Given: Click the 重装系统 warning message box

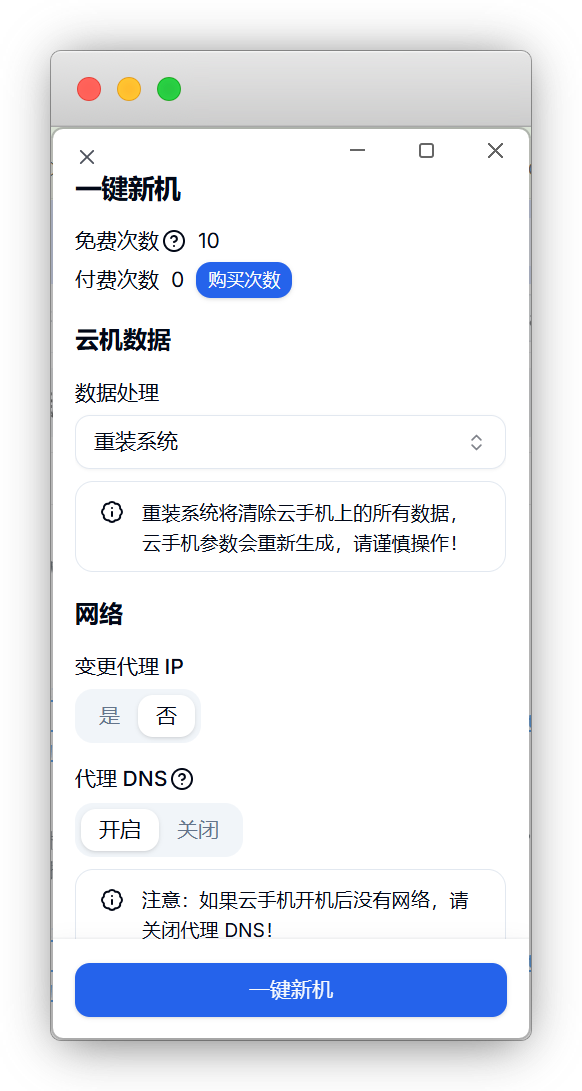Looking at the screenshot, I should tap(290, 527).
